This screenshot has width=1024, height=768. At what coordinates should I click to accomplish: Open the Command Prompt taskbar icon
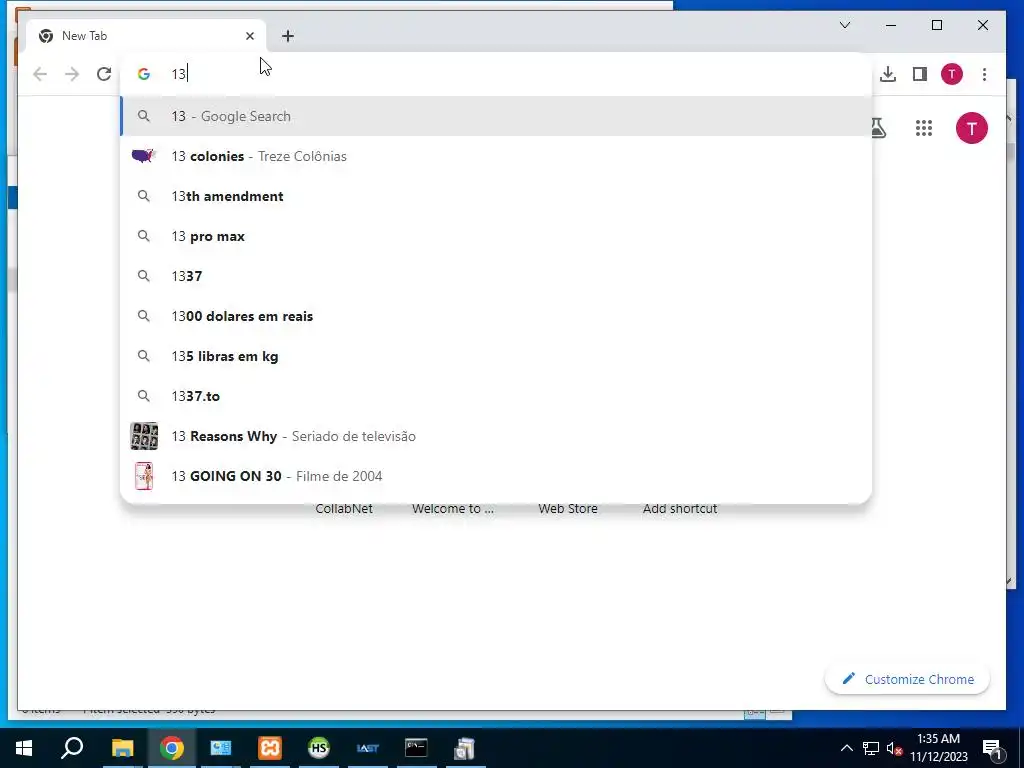click(x=416, y=748)
